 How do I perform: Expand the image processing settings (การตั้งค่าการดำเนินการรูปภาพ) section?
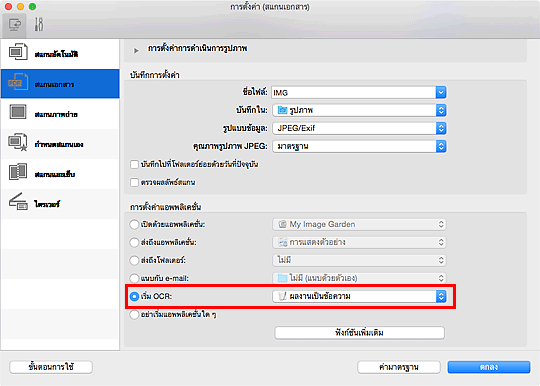(x=136, y=50)
